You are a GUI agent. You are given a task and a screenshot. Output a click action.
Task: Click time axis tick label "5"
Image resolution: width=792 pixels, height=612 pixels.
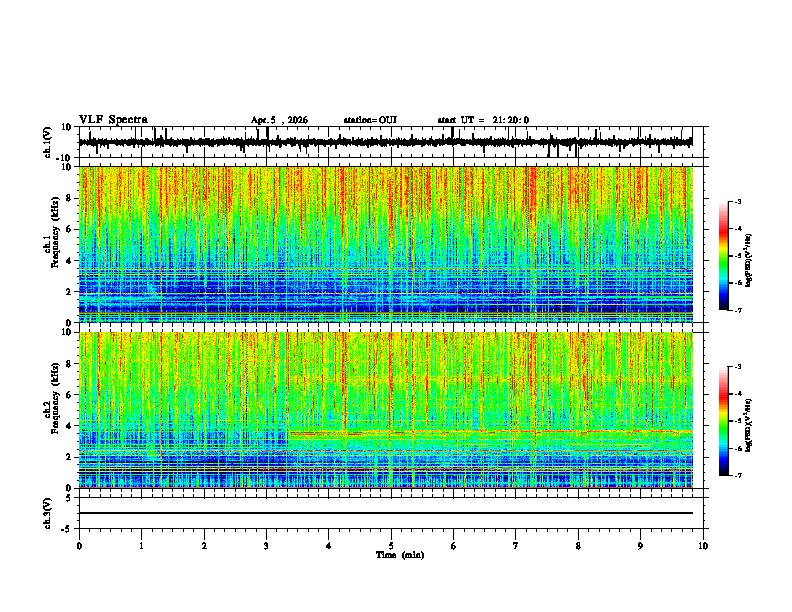tap(391, 546)
